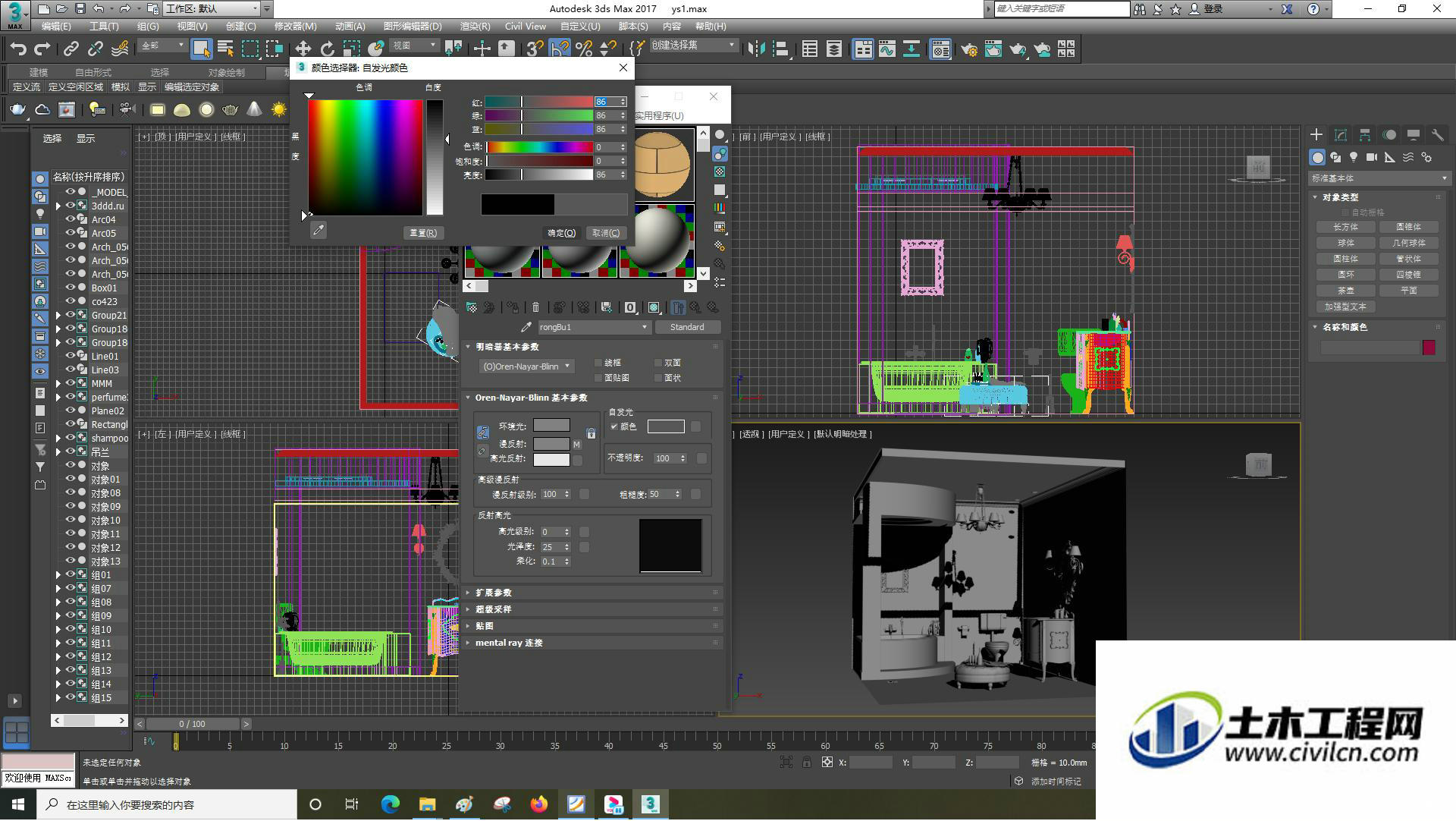Click the 取消(C) button in color selector
This screenshot has height=821, width=1456.
606,233
